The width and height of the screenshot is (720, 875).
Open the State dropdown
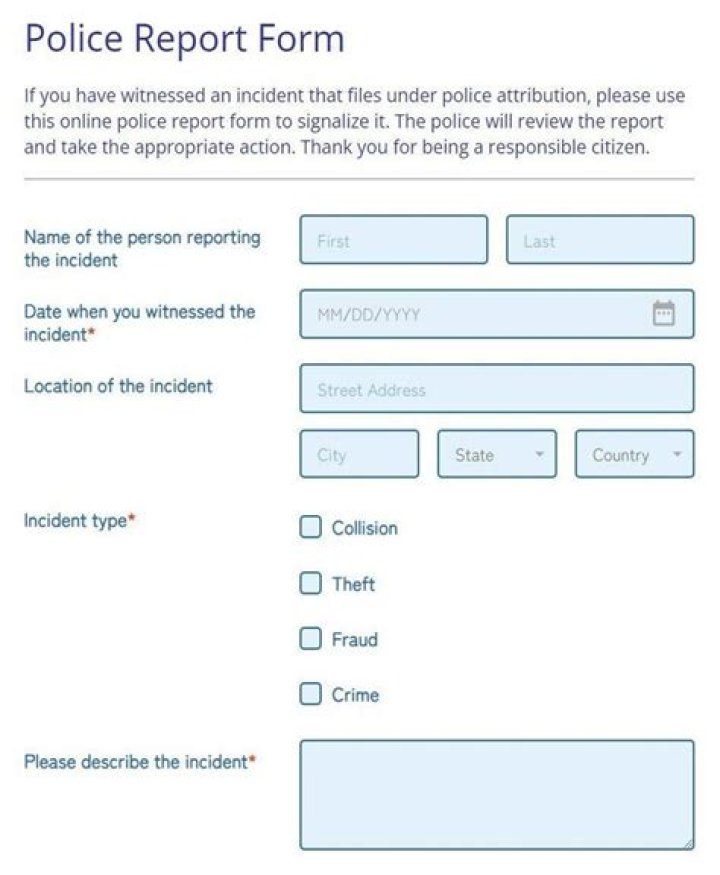click(x=496, y=455)
